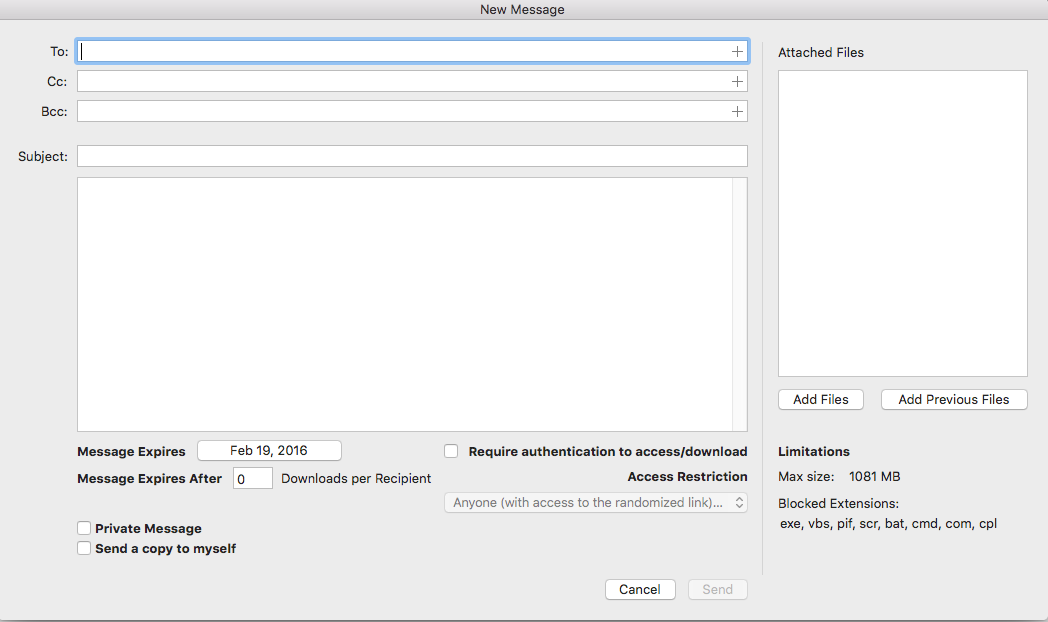The width and height of the screenshot is (1048, 622).
Task: Click the Add Previous Files button
Action: [953, 399]
